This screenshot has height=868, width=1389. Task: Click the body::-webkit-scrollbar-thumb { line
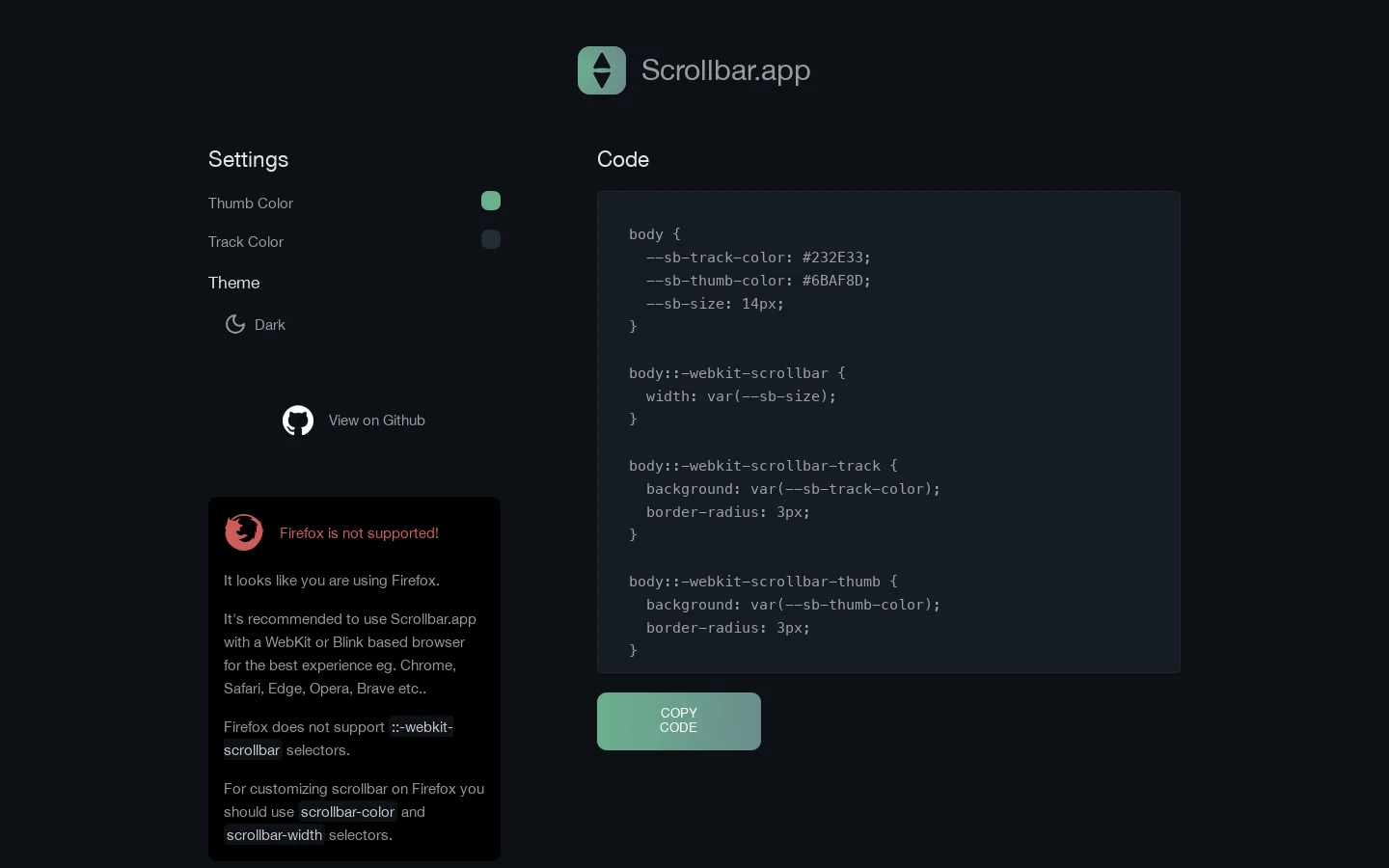click(x=763, y=582)
